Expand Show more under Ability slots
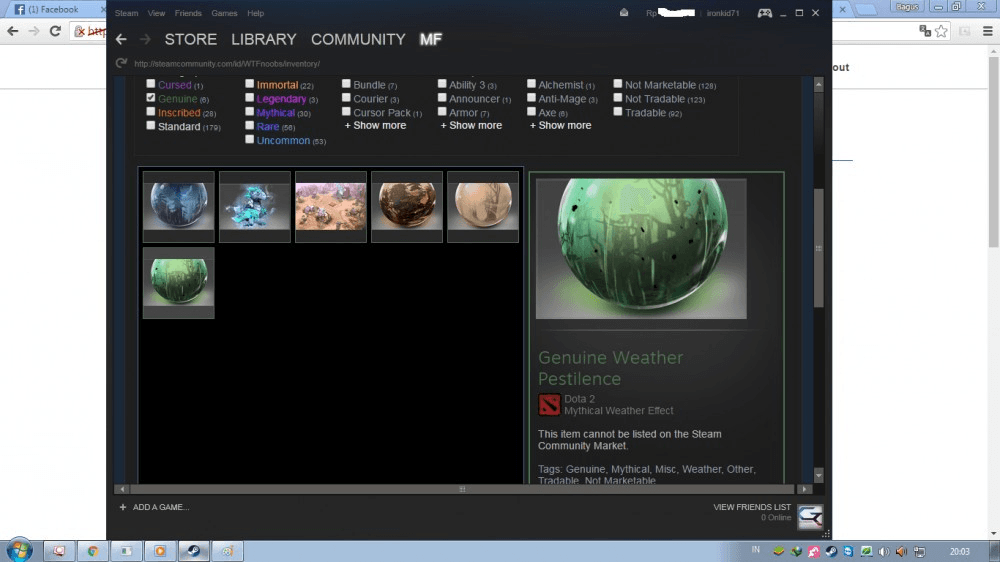Viewport: 1000px width, 562px height. (471, 126)
